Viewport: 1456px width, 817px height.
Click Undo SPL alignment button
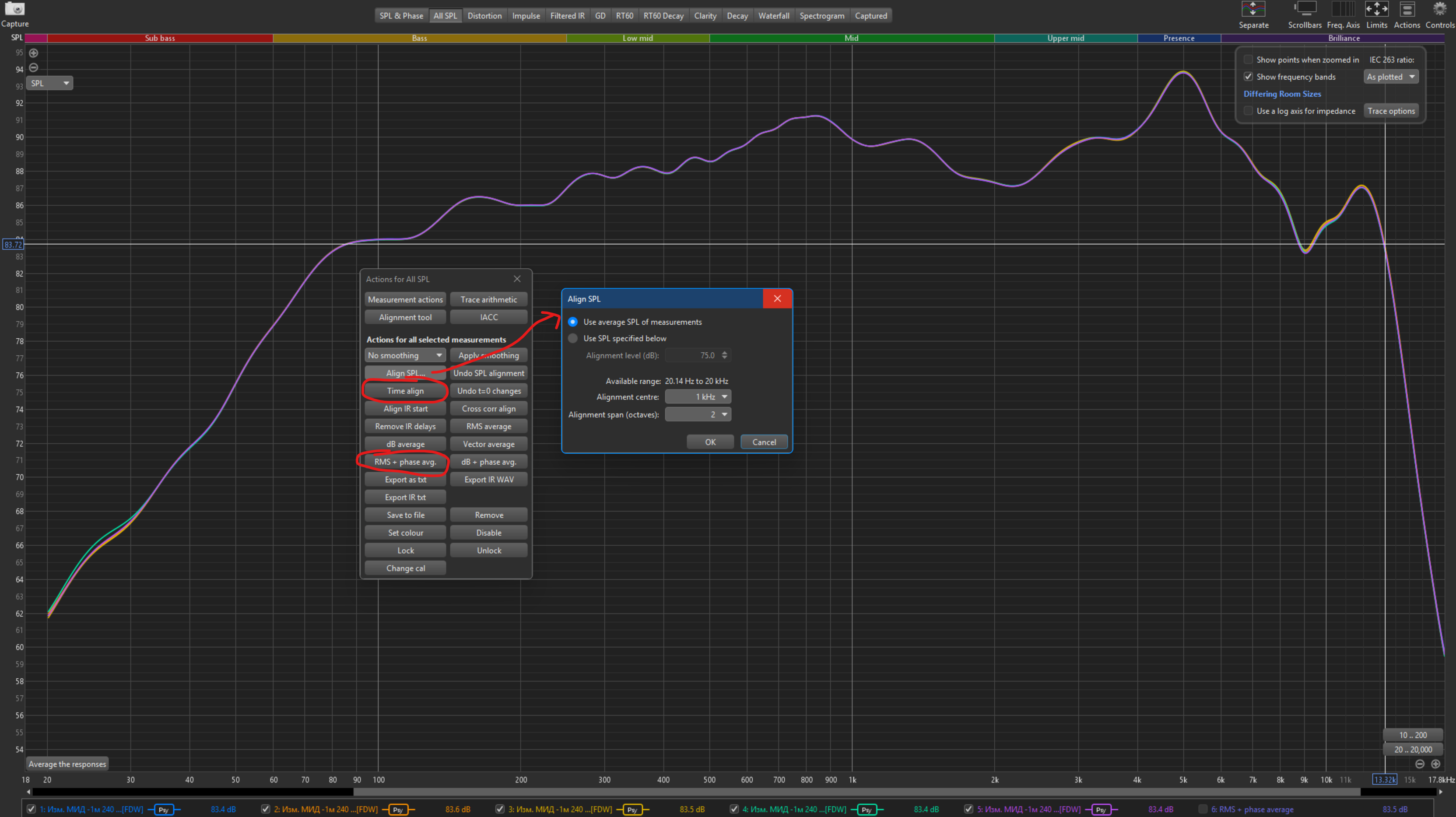(x=488, y=373)
